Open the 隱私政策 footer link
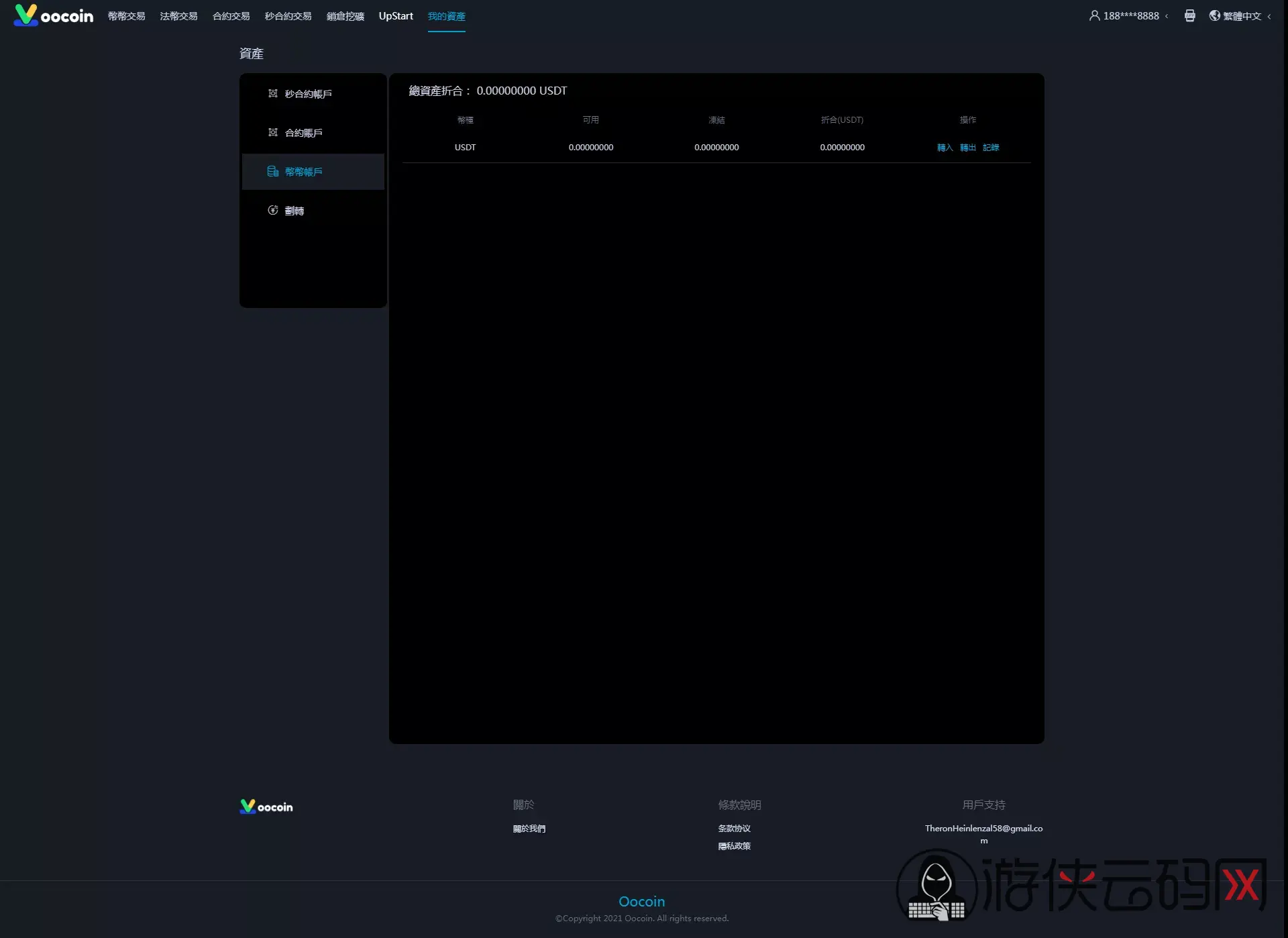This screenshot has width=1288, height=938. (x=735, y=846)
